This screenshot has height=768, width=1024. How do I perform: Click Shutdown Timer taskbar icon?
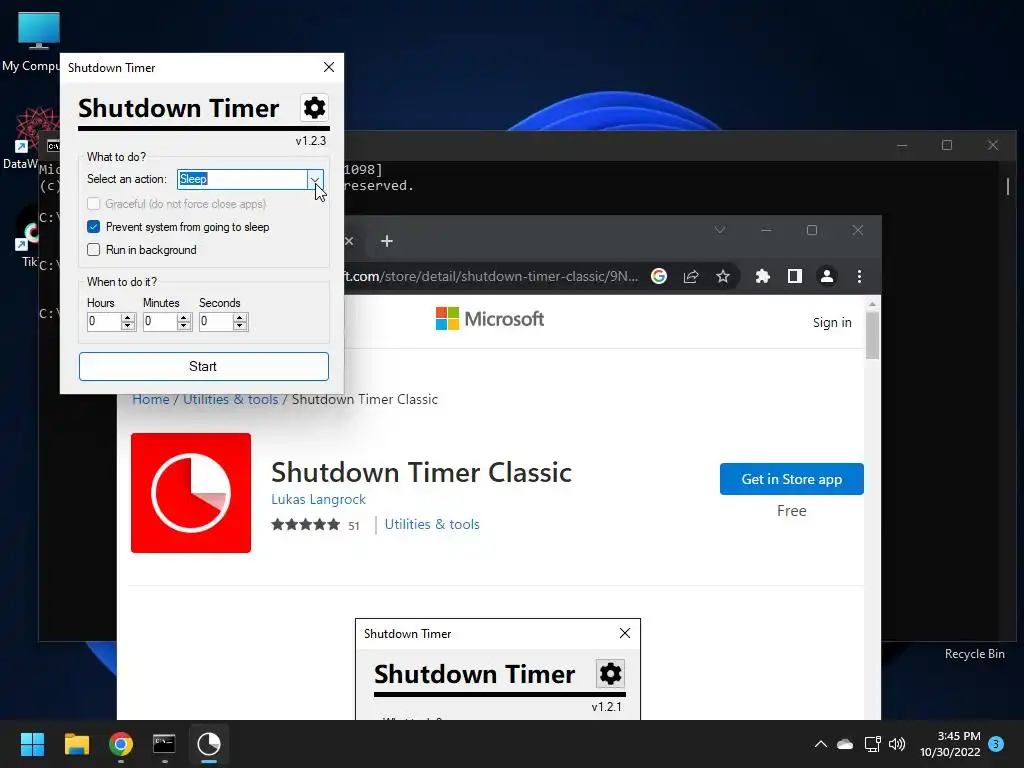click(208, 744)
